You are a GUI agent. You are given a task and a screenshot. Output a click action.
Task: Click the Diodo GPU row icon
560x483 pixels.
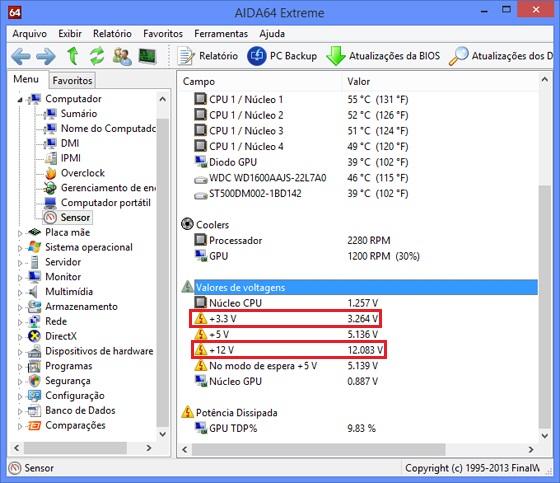[201, 161]
